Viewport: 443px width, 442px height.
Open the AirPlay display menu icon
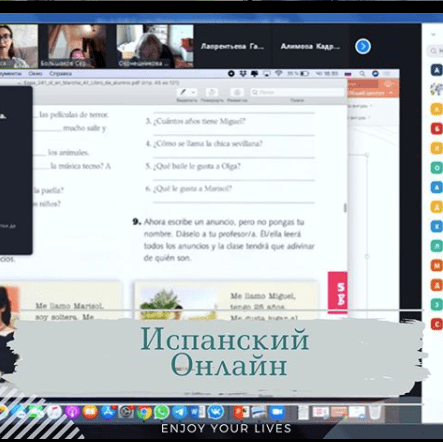coord(266,73)
